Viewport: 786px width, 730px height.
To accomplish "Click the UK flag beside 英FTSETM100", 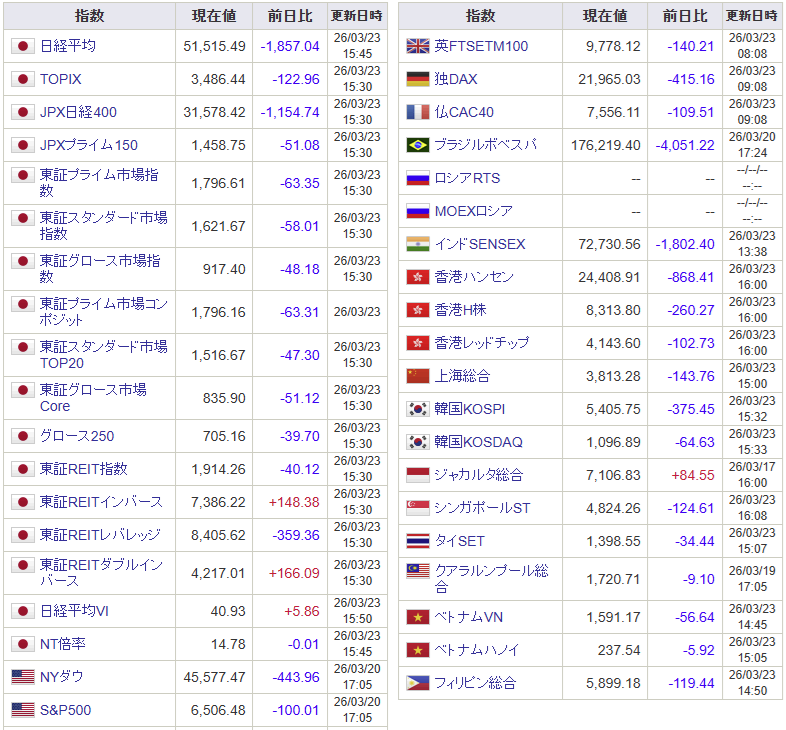I will tap(417, 46).
